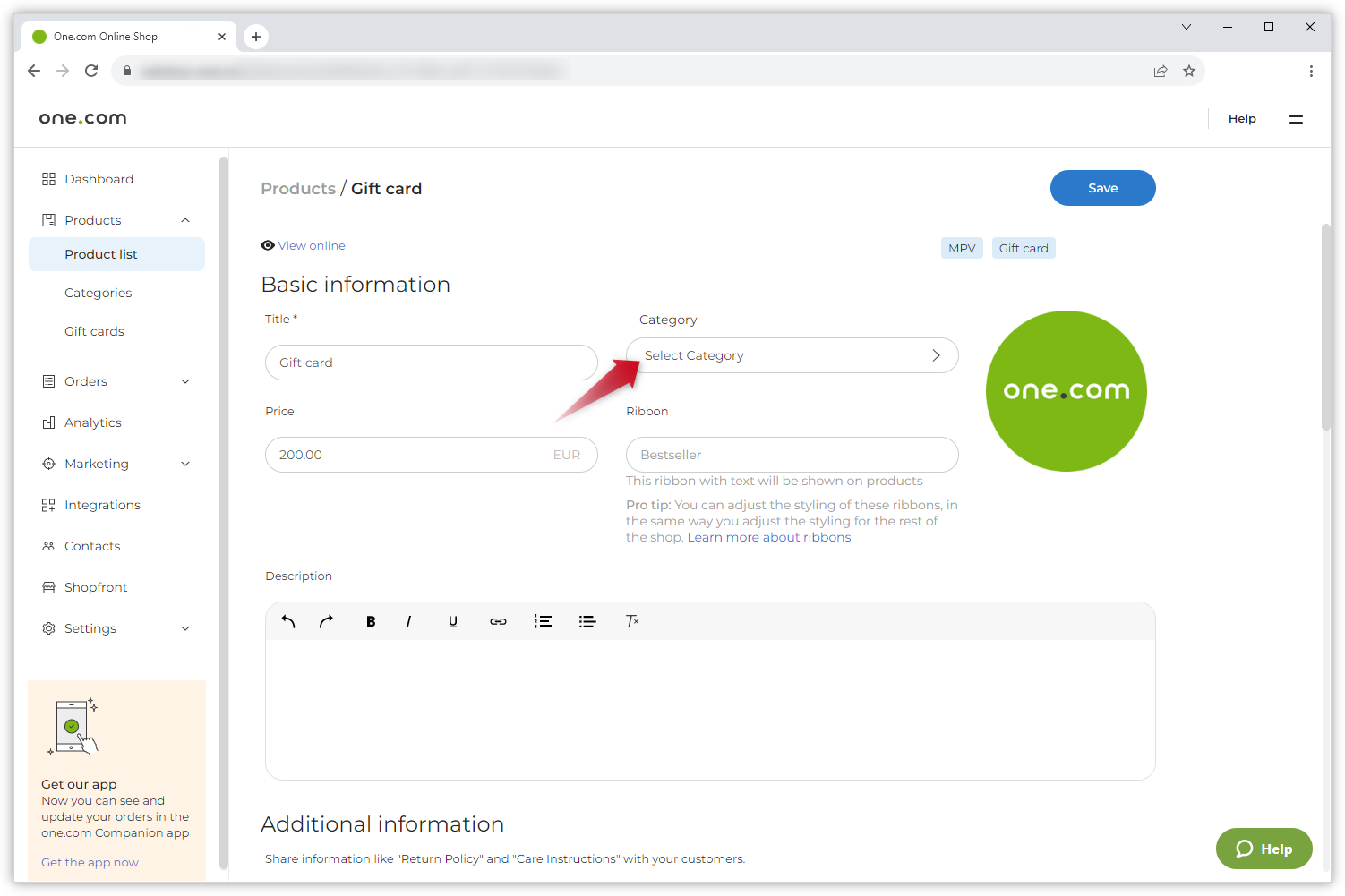The image size is (1345, 896).
Task: Create a numbered list in description
Action: coord(543,621)
